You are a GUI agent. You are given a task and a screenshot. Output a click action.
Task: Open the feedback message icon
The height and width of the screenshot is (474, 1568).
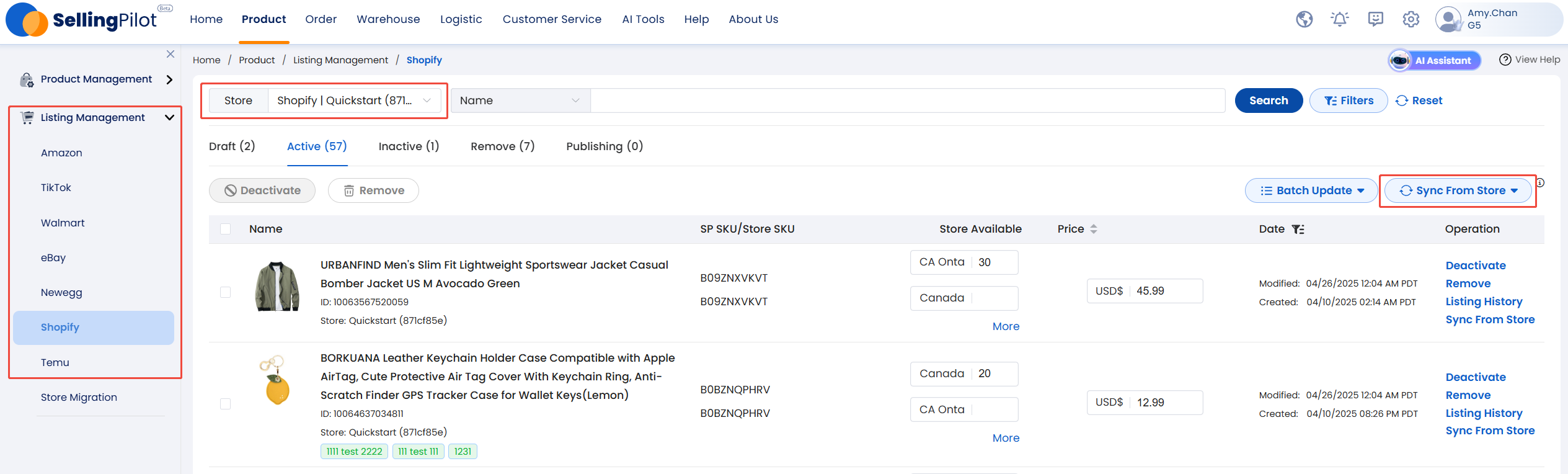1376,19
